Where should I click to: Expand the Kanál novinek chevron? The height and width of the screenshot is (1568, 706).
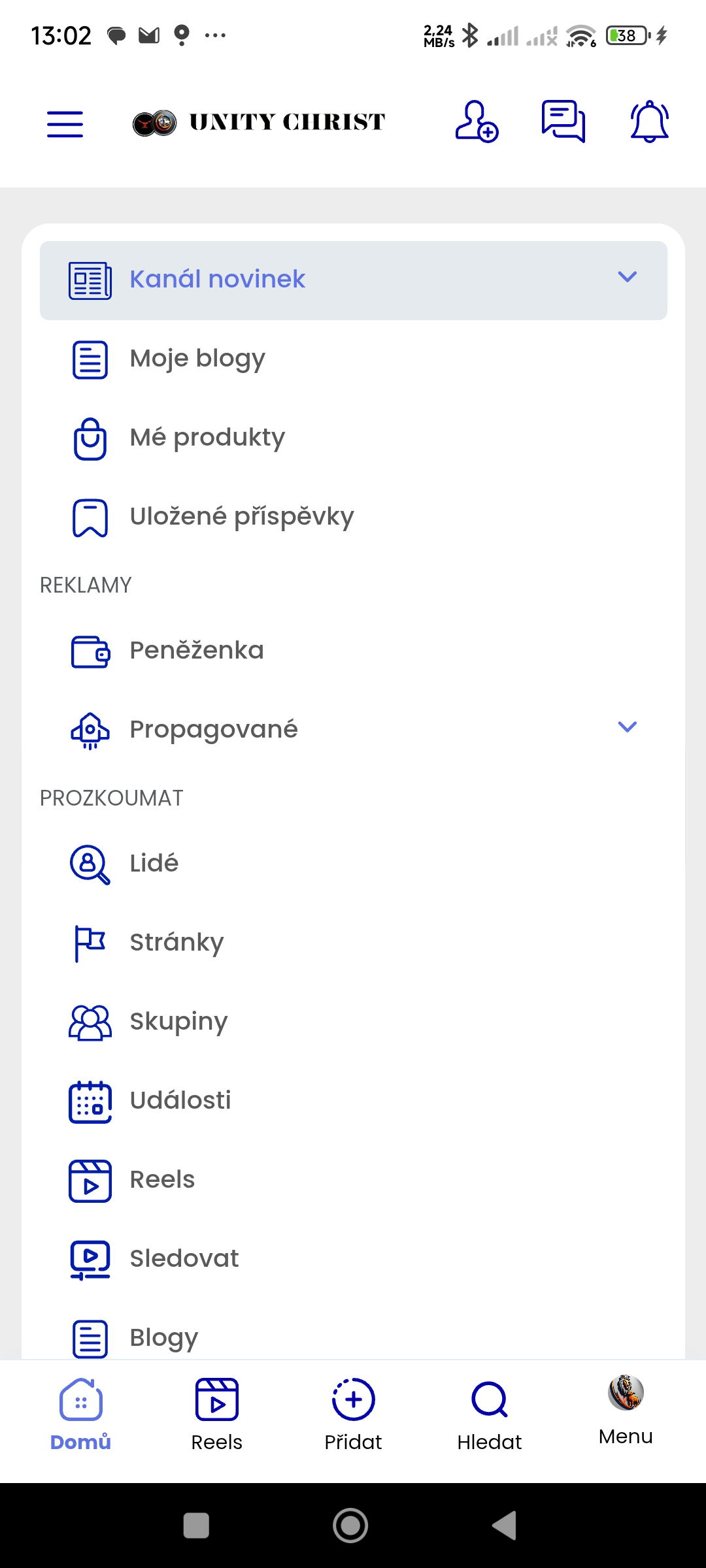pyautogui.click(x=627, y=277)
